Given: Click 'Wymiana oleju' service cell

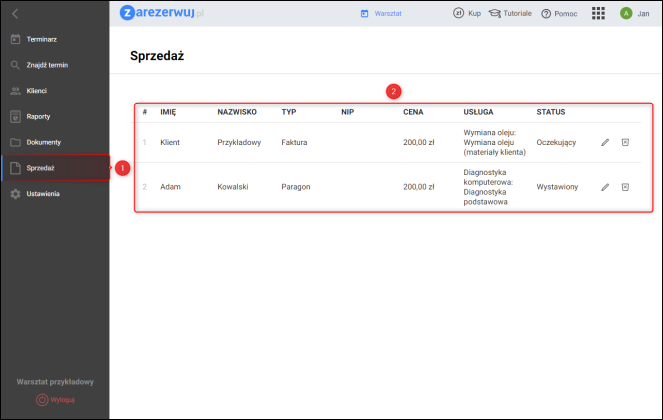Looking at the screenshot, I should coord(495,143).
